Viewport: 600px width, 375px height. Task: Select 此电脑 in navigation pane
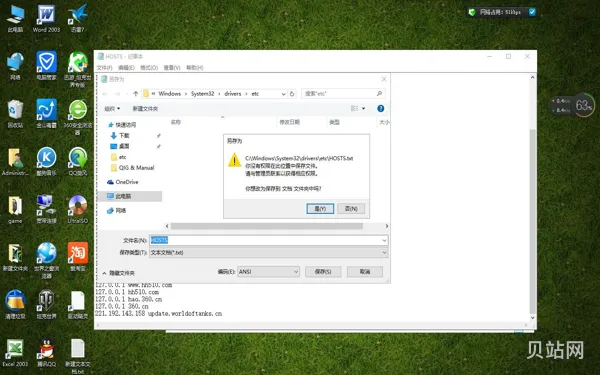[x=130, y=196]
